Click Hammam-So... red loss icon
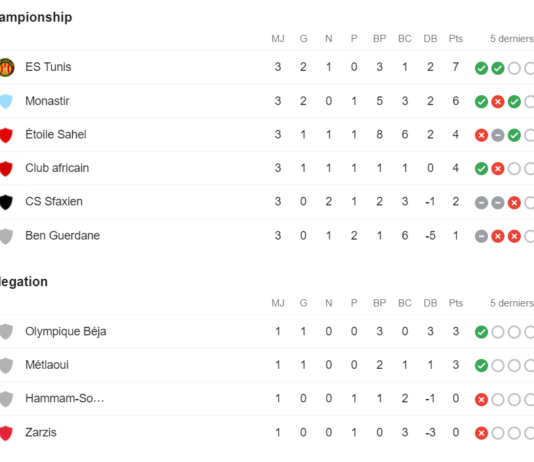The width and height of the screenshot is (534, 462). pyautogui.click(x=481, y=399)
